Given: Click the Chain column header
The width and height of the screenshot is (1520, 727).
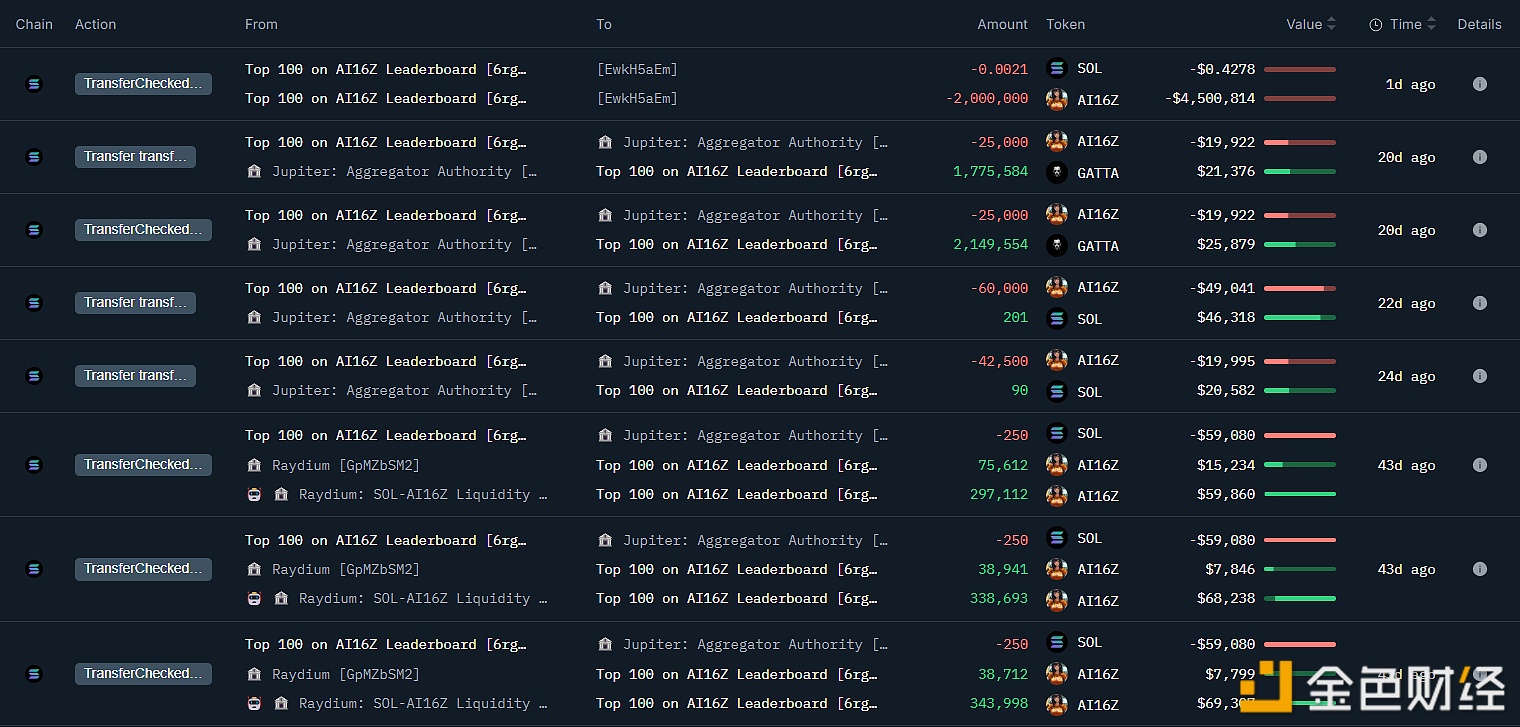Looking at the screenshot, I should click(34, 24).
